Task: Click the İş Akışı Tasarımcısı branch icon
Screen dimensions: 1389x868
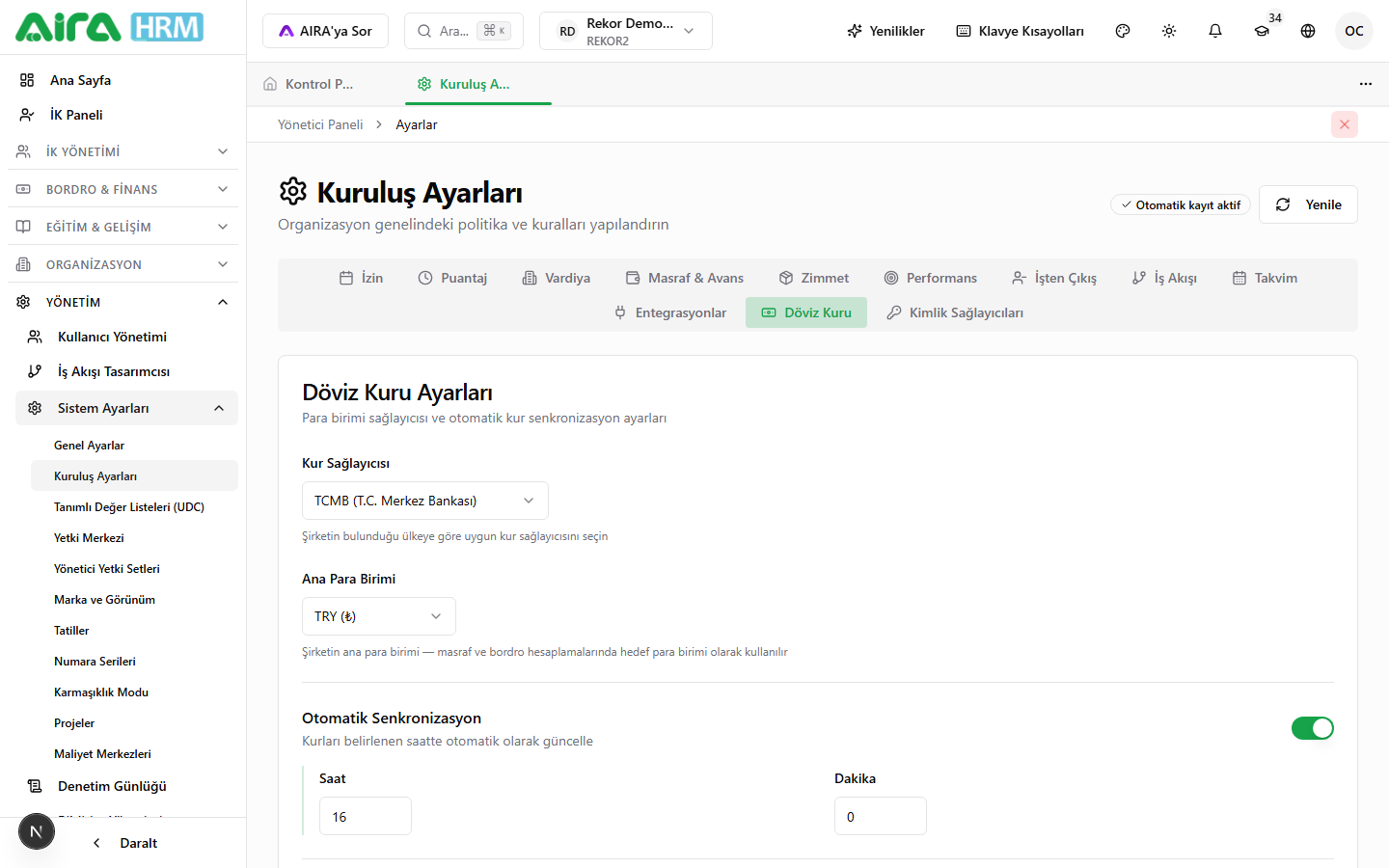Action: pos(35,371)
